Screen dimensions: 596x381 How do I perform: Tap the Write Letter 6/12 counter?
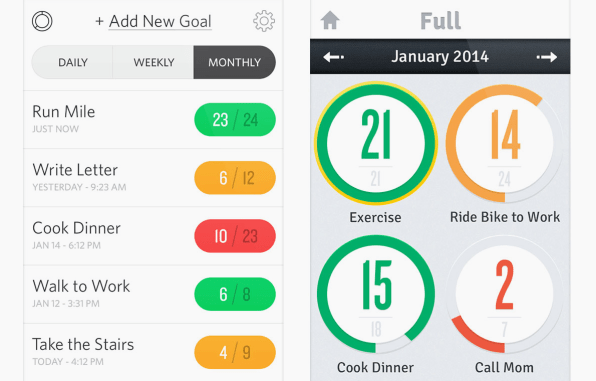[x=235, y=178]
